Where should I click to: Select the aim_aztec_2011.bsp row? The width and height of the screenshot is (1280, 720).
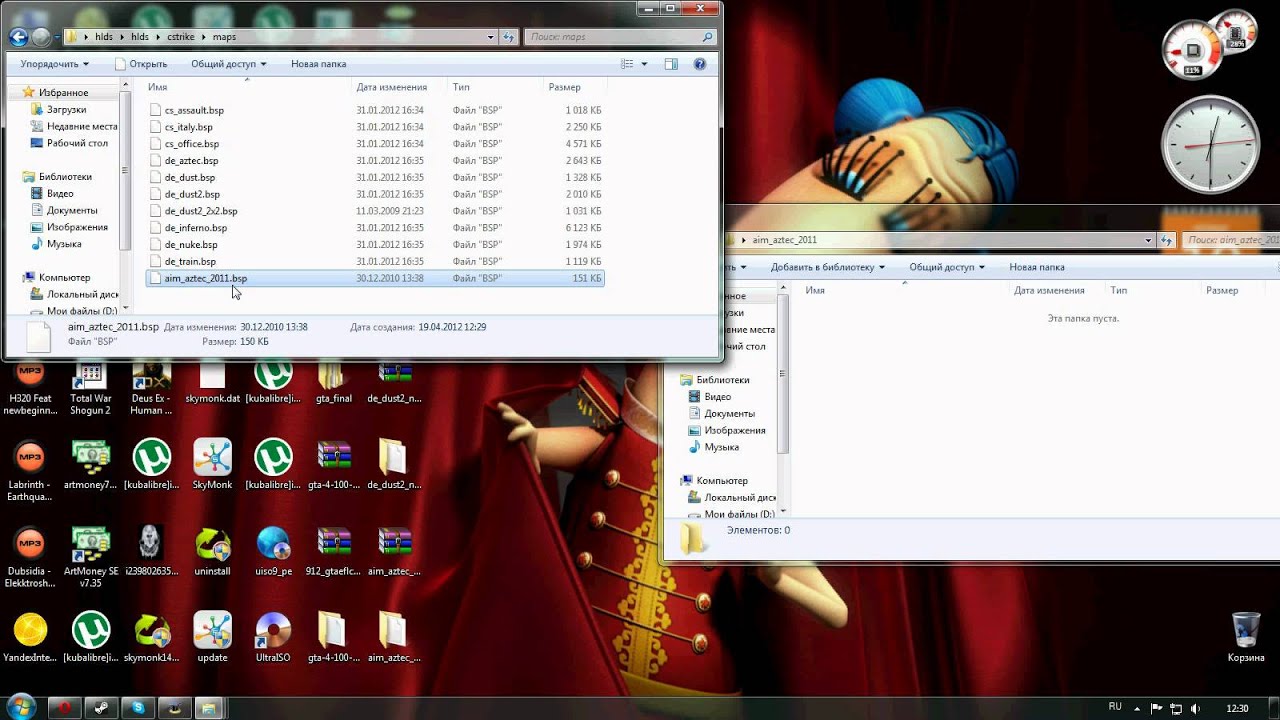tap(375, 278)
